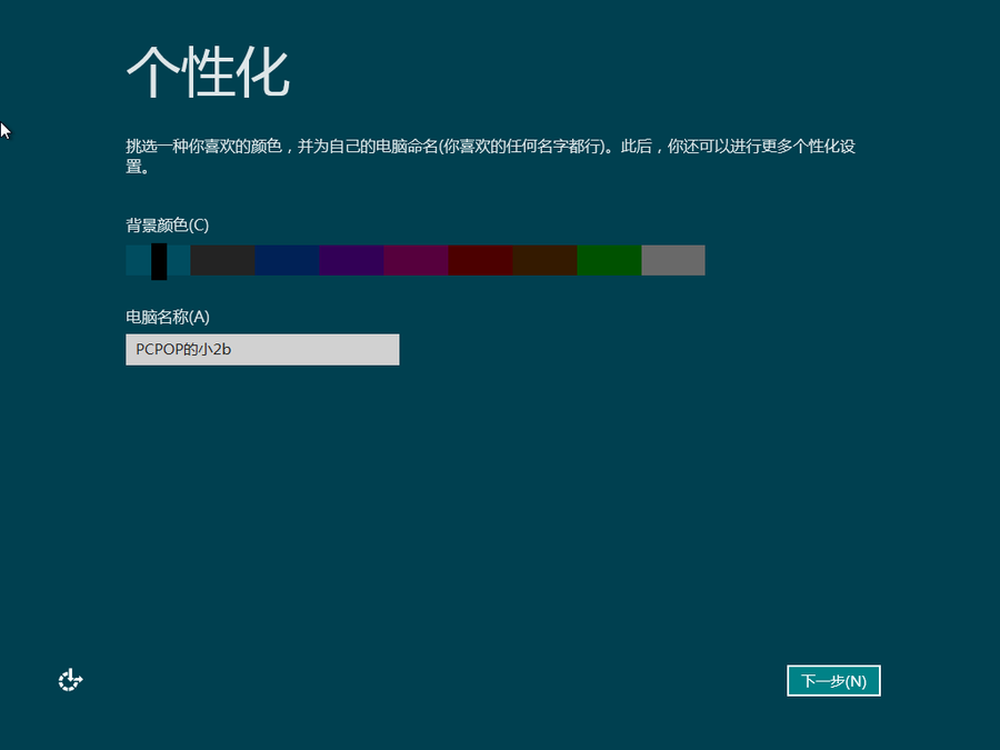
Task: Choose the dark red background color
Action: (480, 260)
